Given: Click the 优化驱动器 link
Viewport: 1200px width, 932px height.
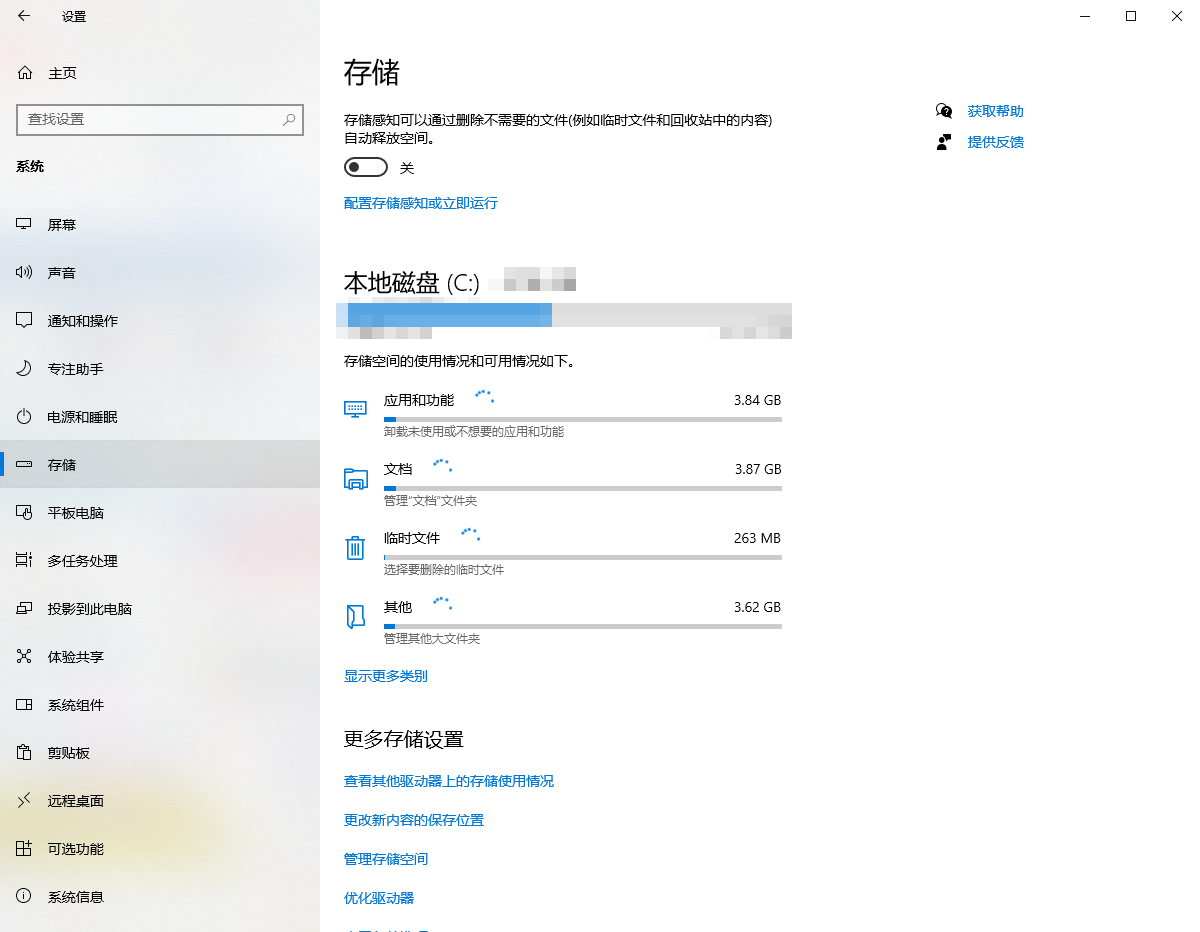Looking at the screenshot, I should 380,897.
